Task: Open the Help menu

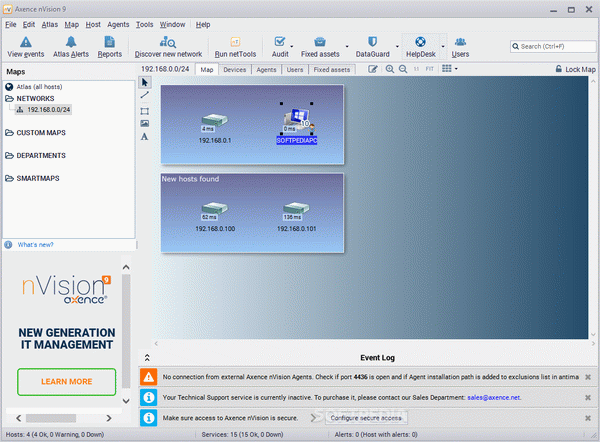Action: point(203,24)
